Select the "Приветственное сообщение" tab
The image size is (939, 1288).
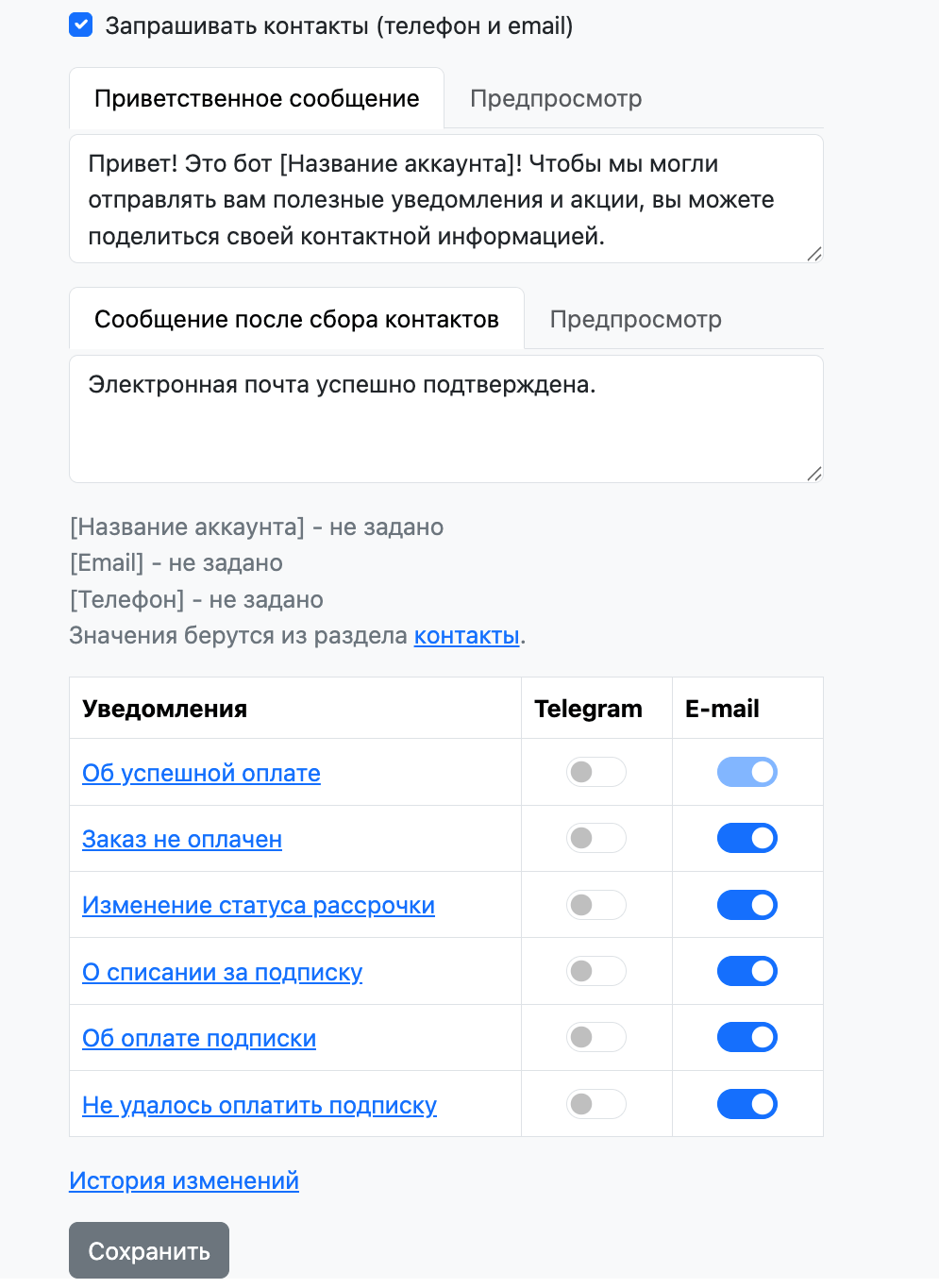(257, 99)
